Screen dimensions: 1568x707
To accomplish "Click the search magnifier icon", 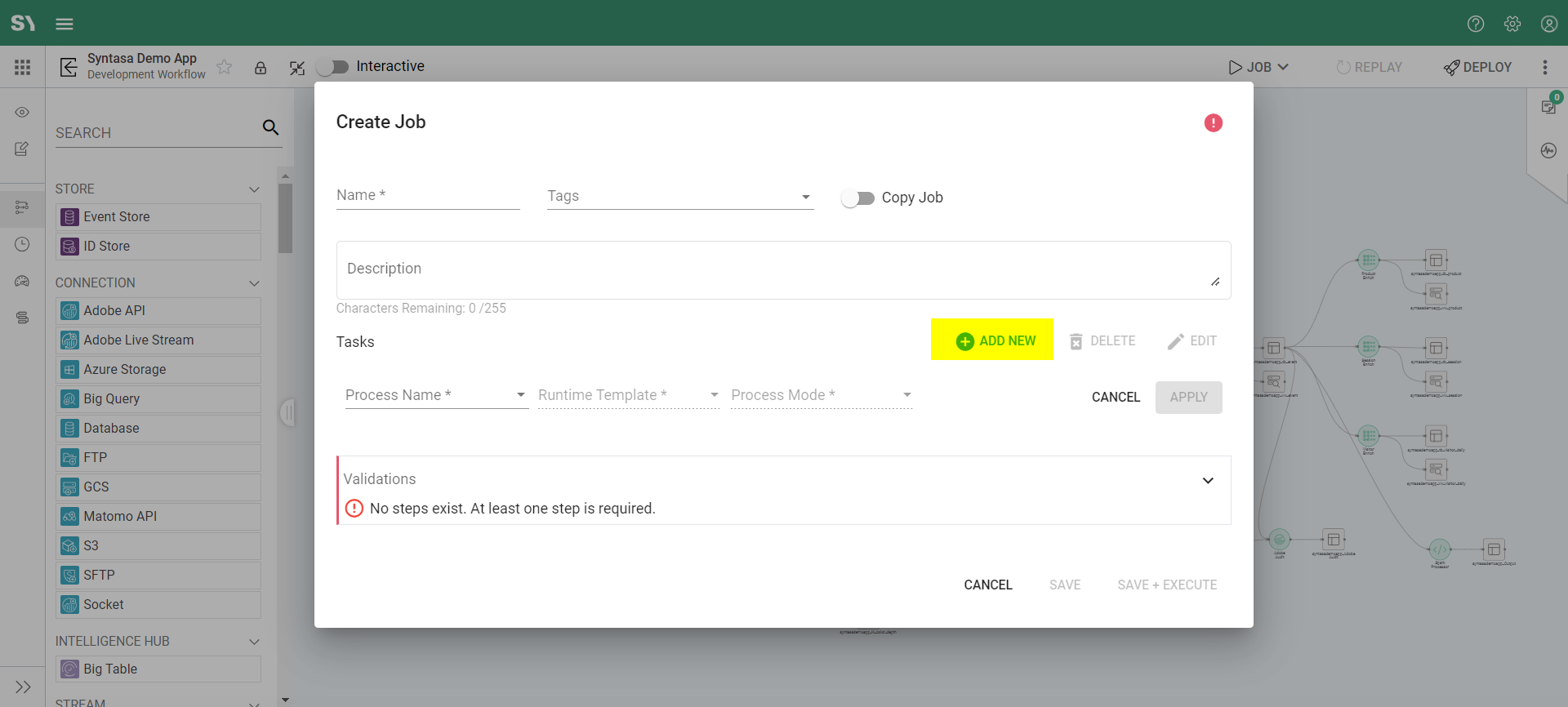I will 270,127.
